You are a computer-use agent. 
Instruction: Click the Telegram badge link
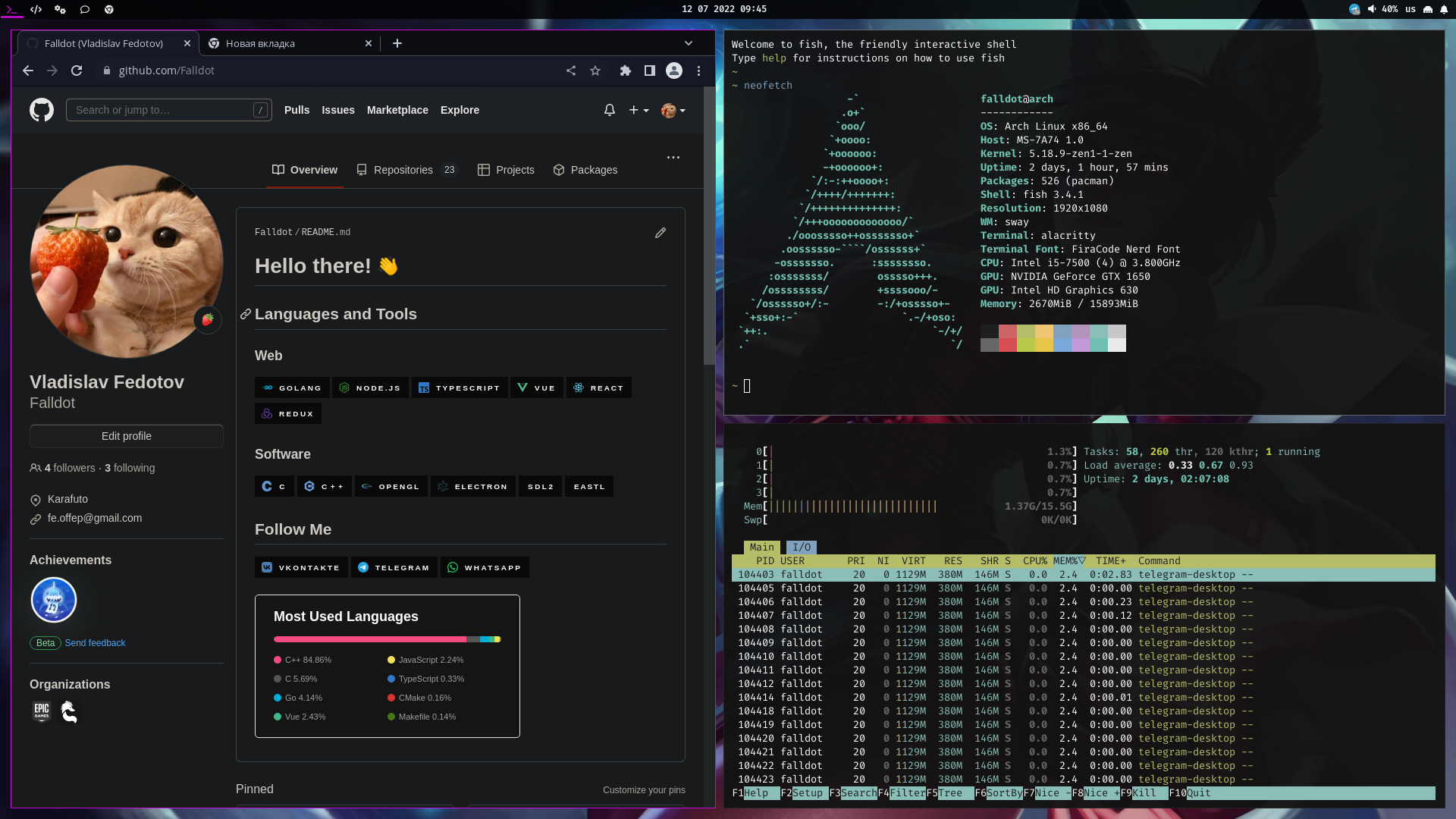pos(394,567)
